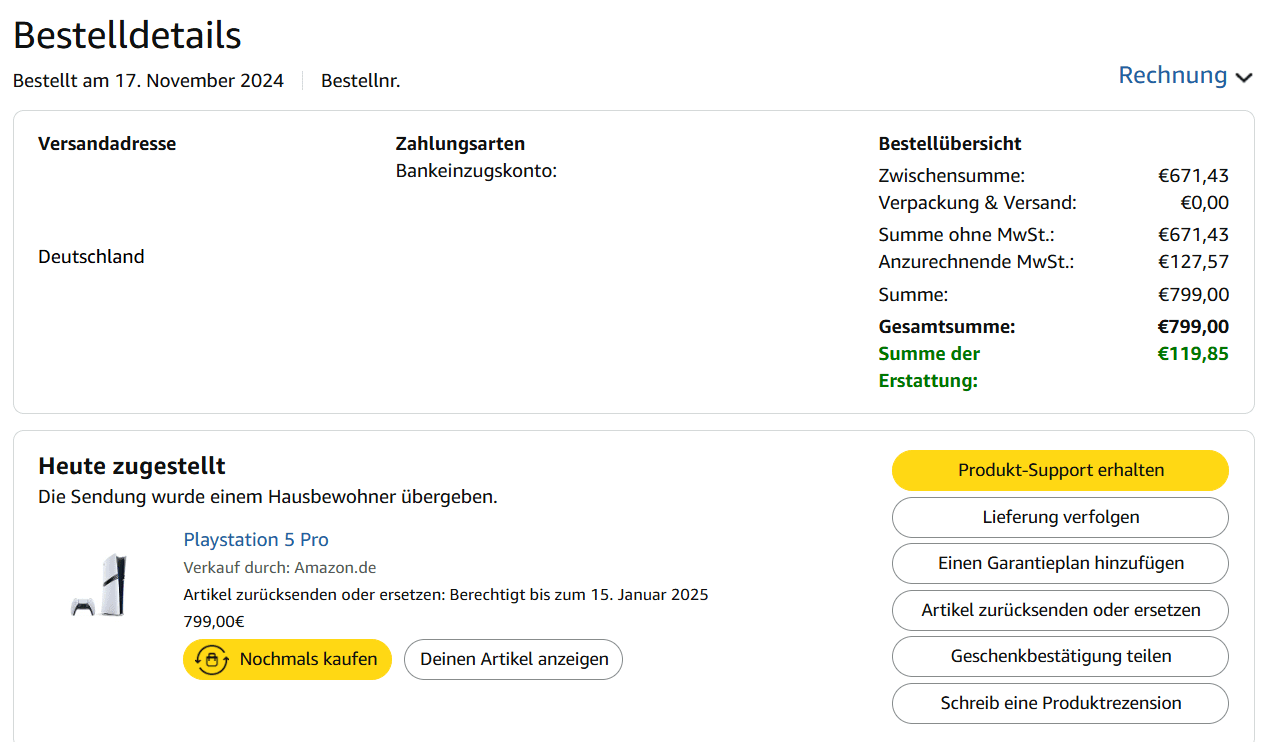Click the order date 17. November 2024
The width and height of the screenshot is (1267, 742).
pyautogui.click(x=215, y=81)
